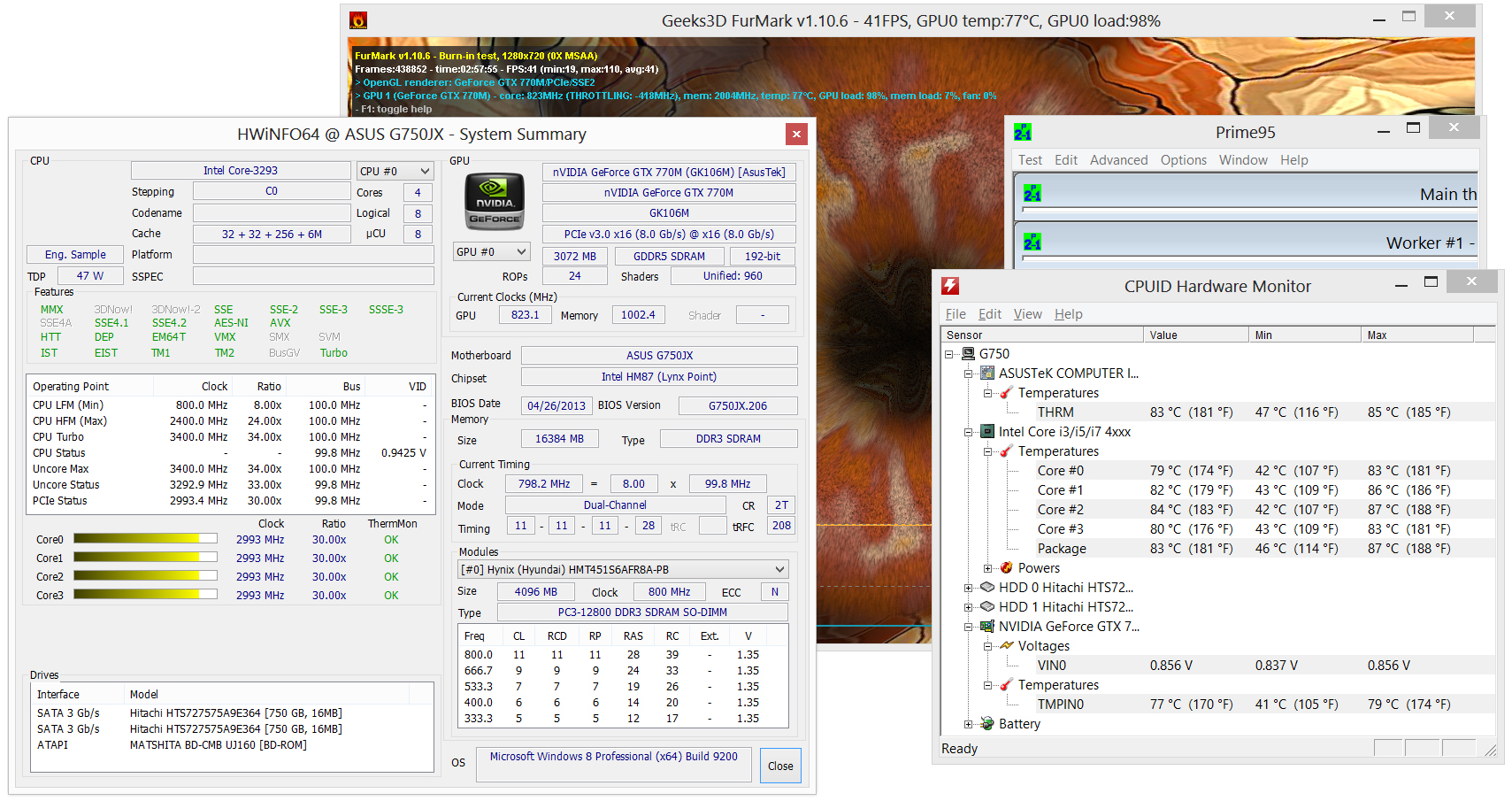Image resolution: width=1512 pixels, height=801 pixels.
Task: Expand the HDD 1 Hitachi node
Action: point(969,607)
